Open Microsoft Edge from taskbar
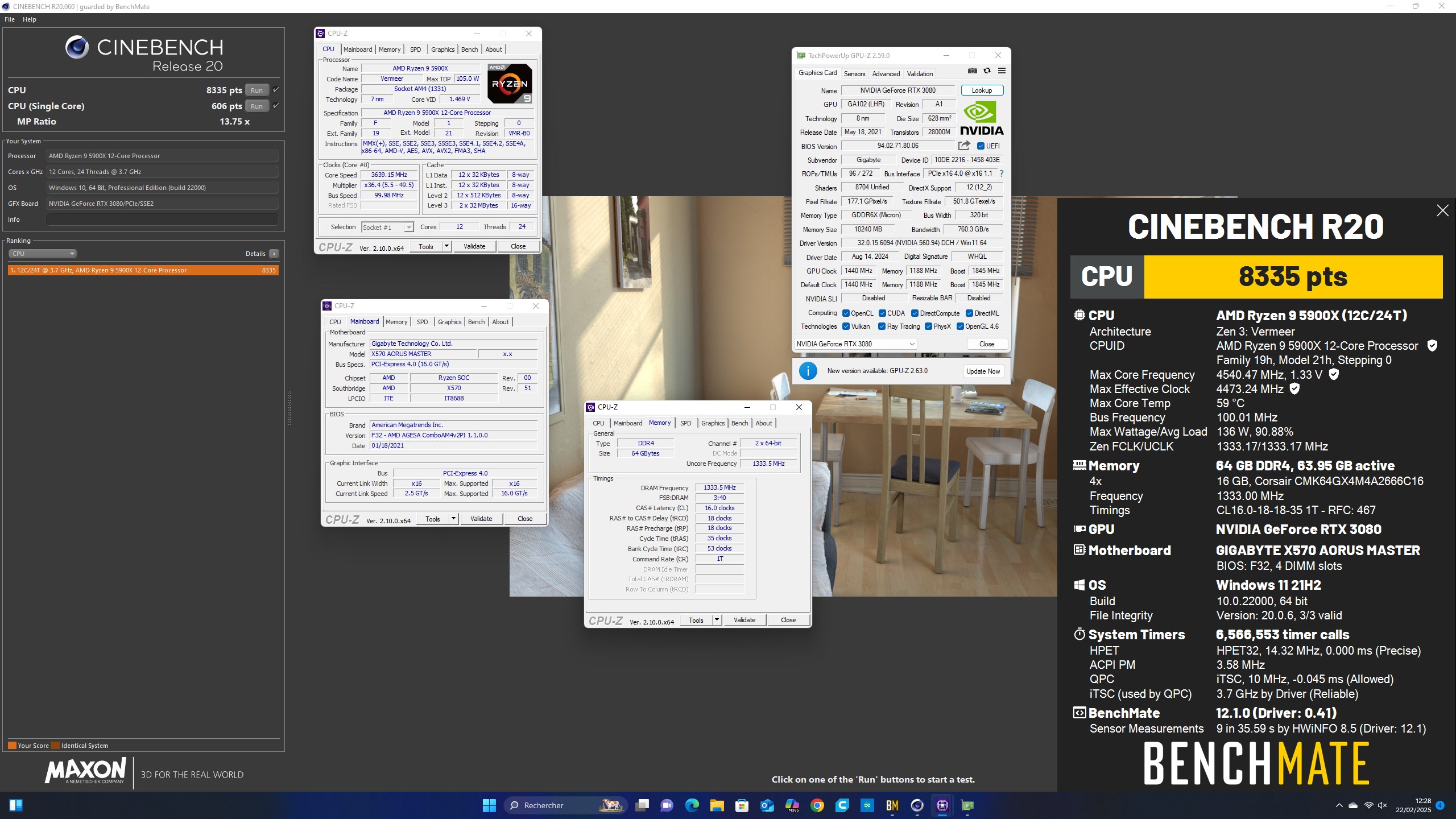1456x819 pixels. tap(692, 805)
